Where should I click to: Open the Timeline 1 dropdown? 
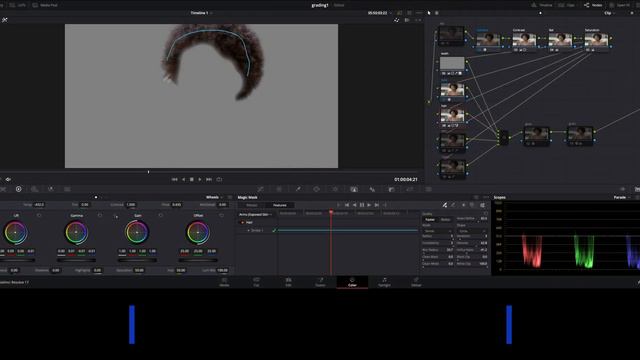(201, 13)
